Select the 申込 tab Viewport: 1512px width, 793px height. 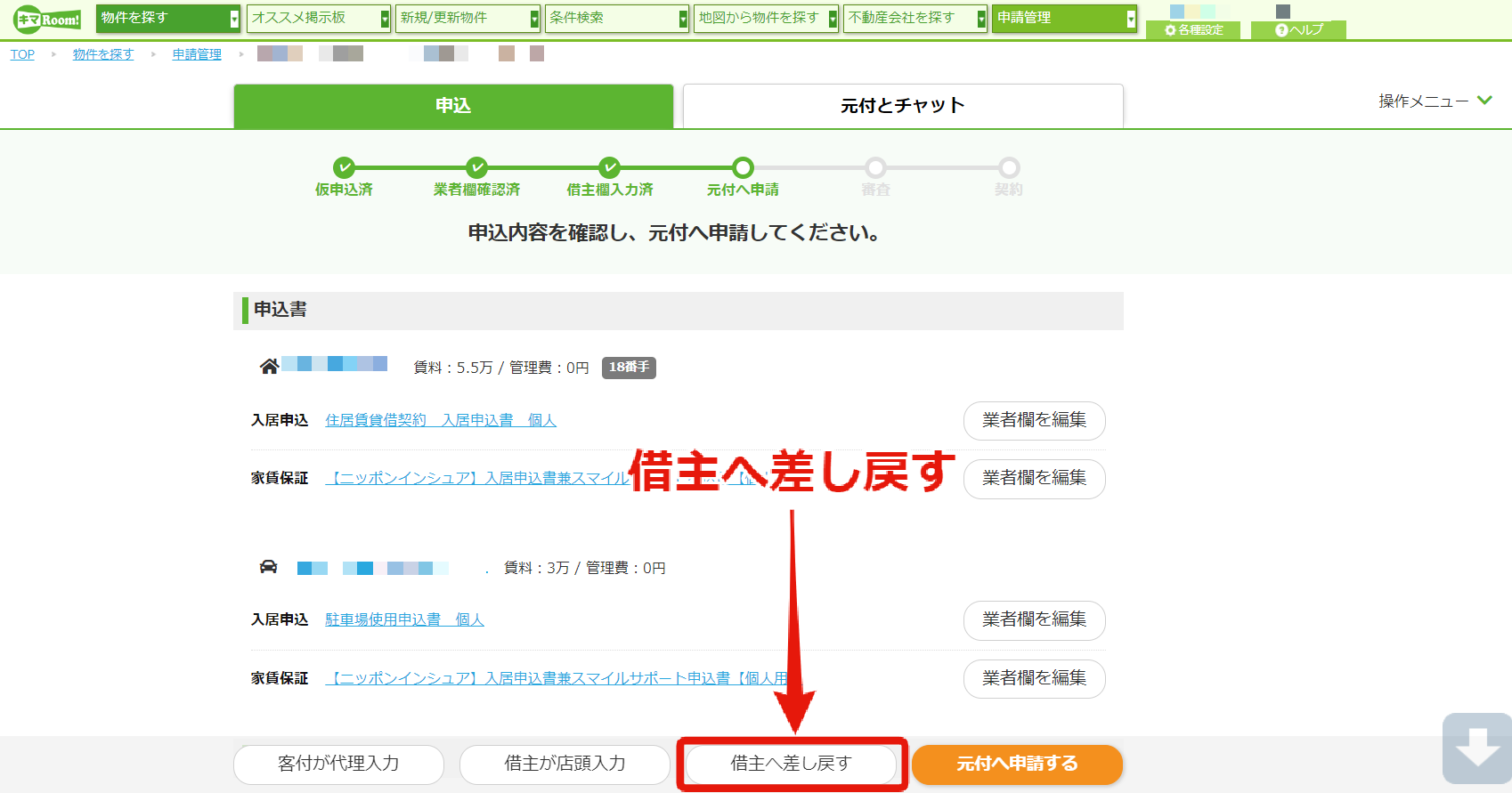pos(453,106)
